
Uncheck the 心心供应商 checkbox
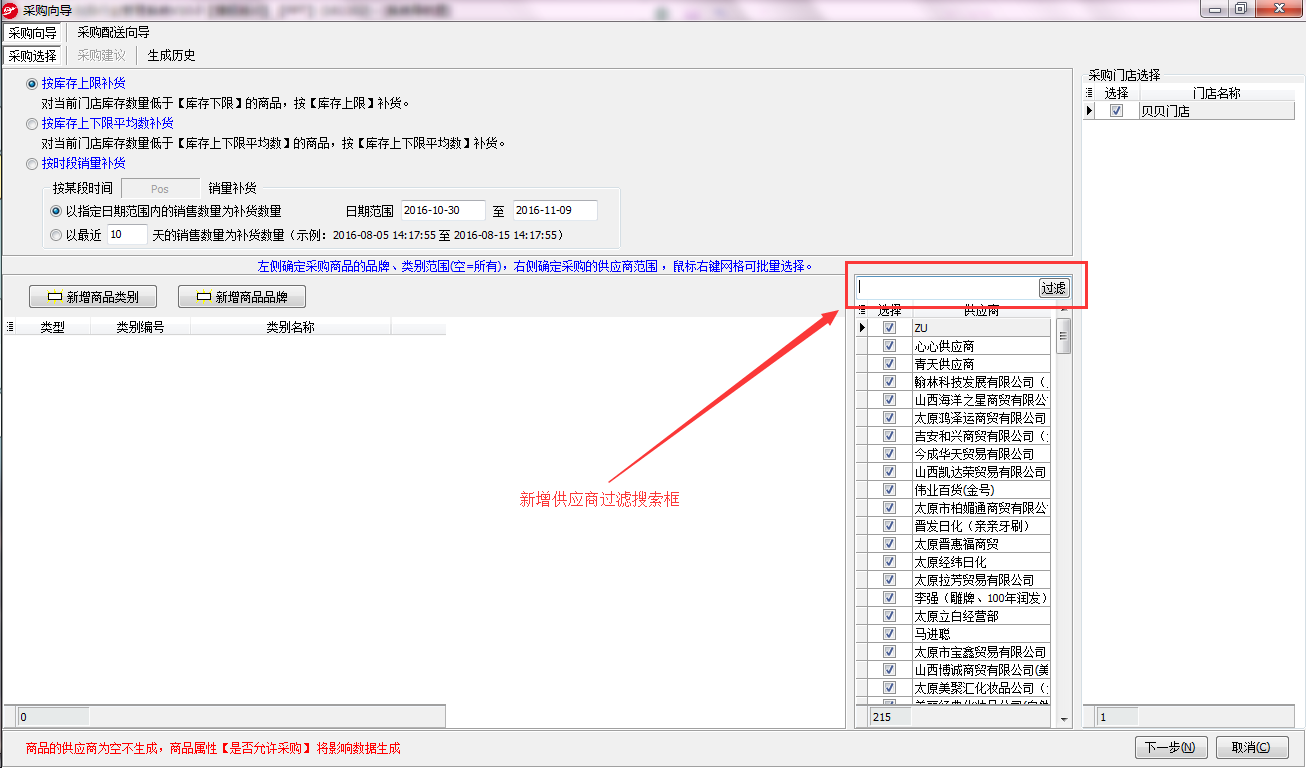coord(889,346)
